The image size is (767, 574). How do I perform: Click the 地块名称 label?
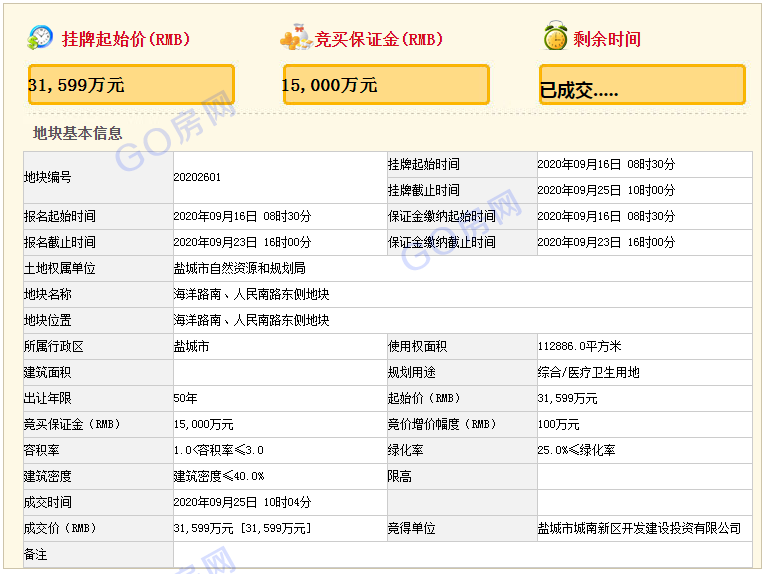coord(47,294)
